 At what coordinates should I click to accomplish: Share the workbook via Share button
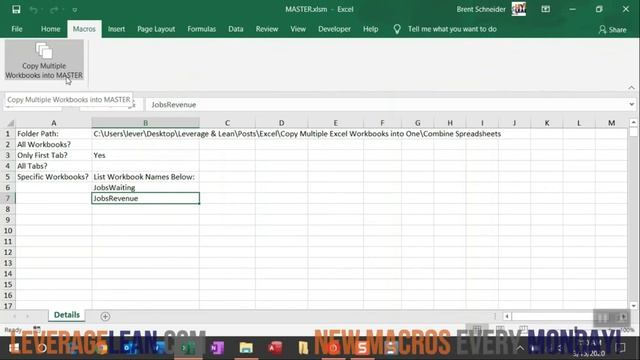(612, 29)
